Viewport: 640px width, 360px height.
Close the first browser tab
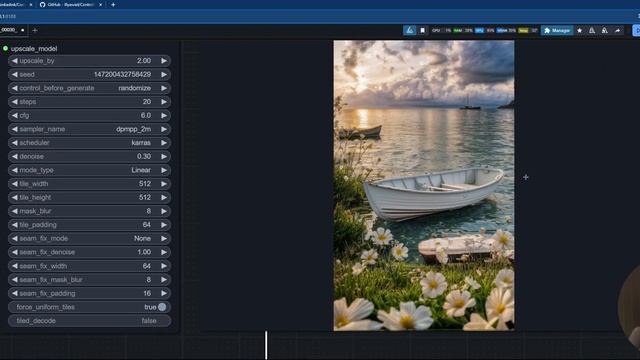coord(31,4)
